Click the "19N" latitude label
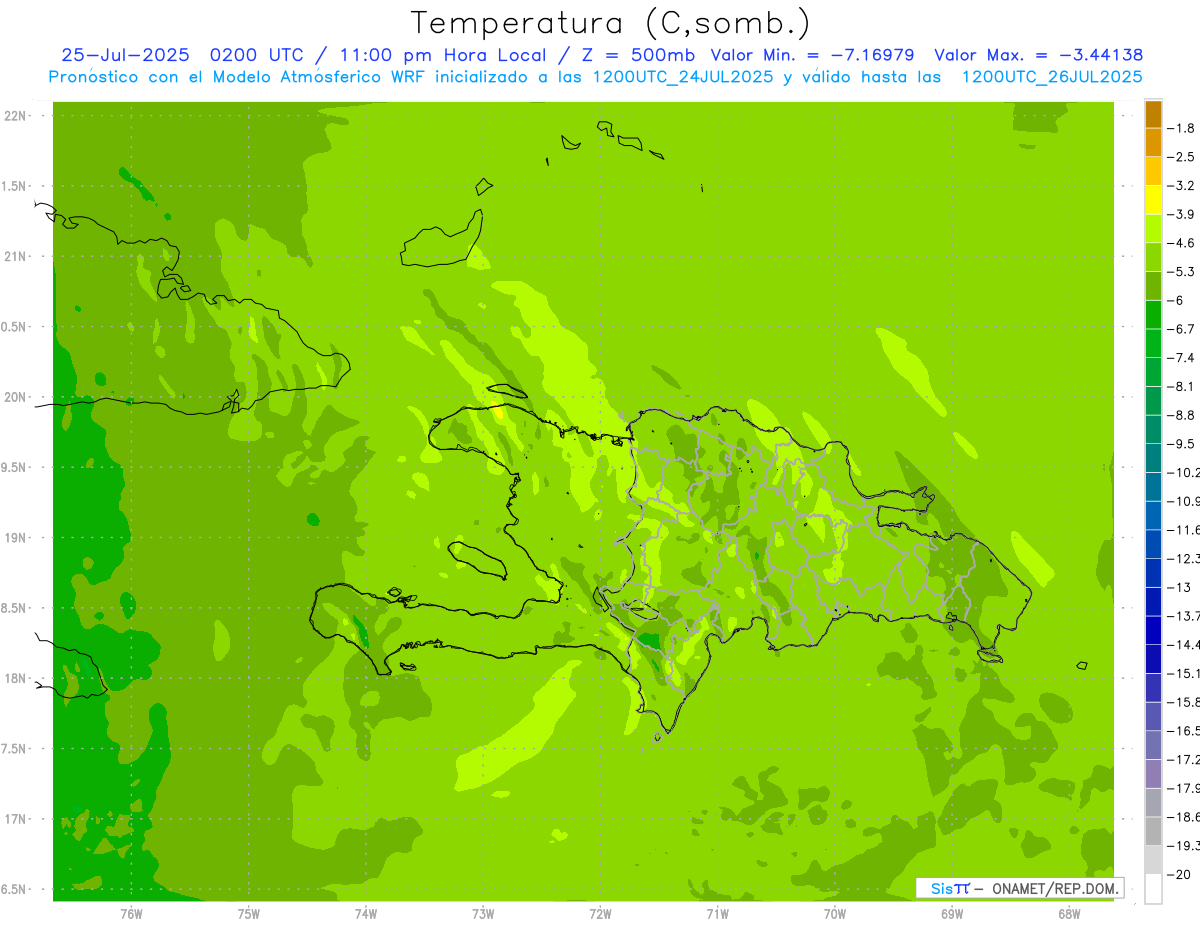The height and width of the screenshot is (927, 1200). (15, 538)
